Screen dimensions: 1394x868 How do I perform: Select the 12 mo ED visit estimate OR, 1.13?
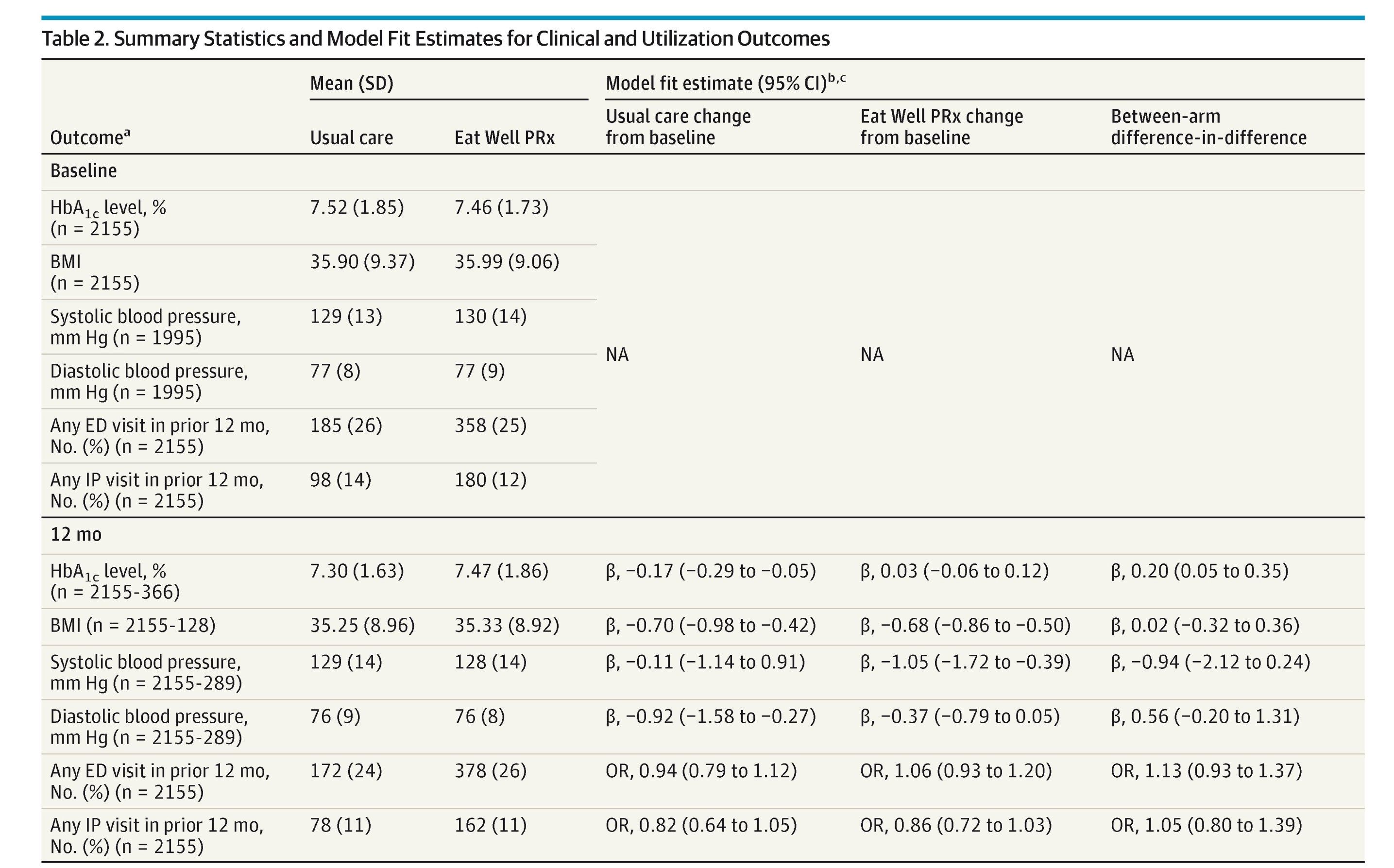point(1206,771)
